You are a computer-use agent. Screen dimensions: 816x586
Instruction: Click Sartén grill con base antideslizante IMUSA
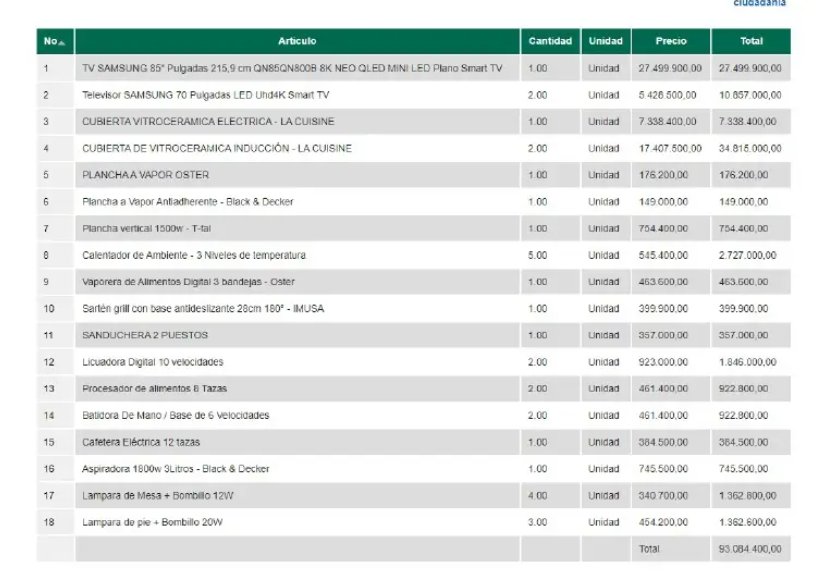coord(203,309)
